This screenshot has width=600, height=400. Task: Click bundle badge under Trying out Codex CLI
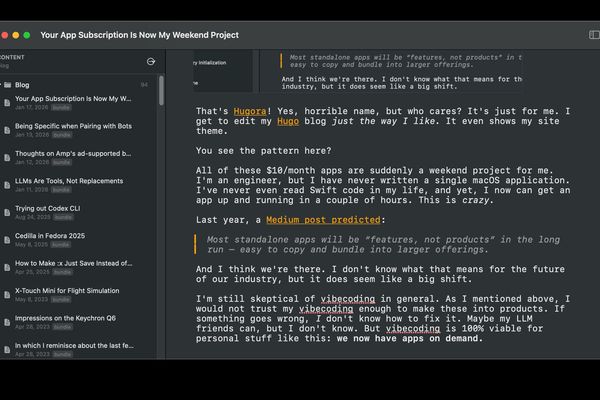click(x=64, y=217)
